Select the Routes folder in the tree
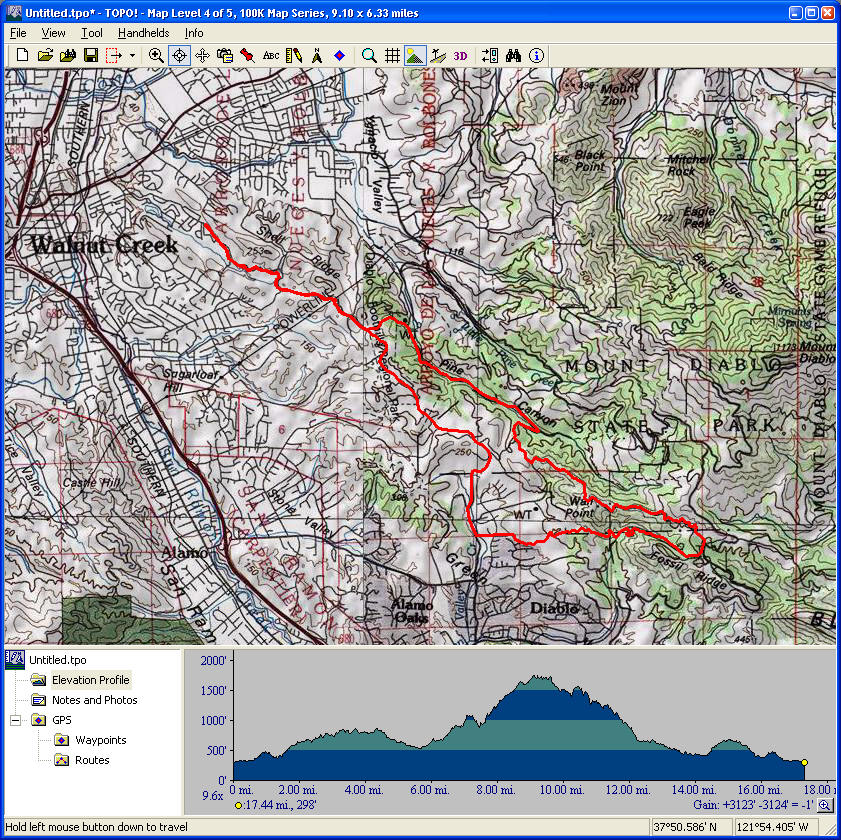The image size is (841, 840). coord(92,760)
